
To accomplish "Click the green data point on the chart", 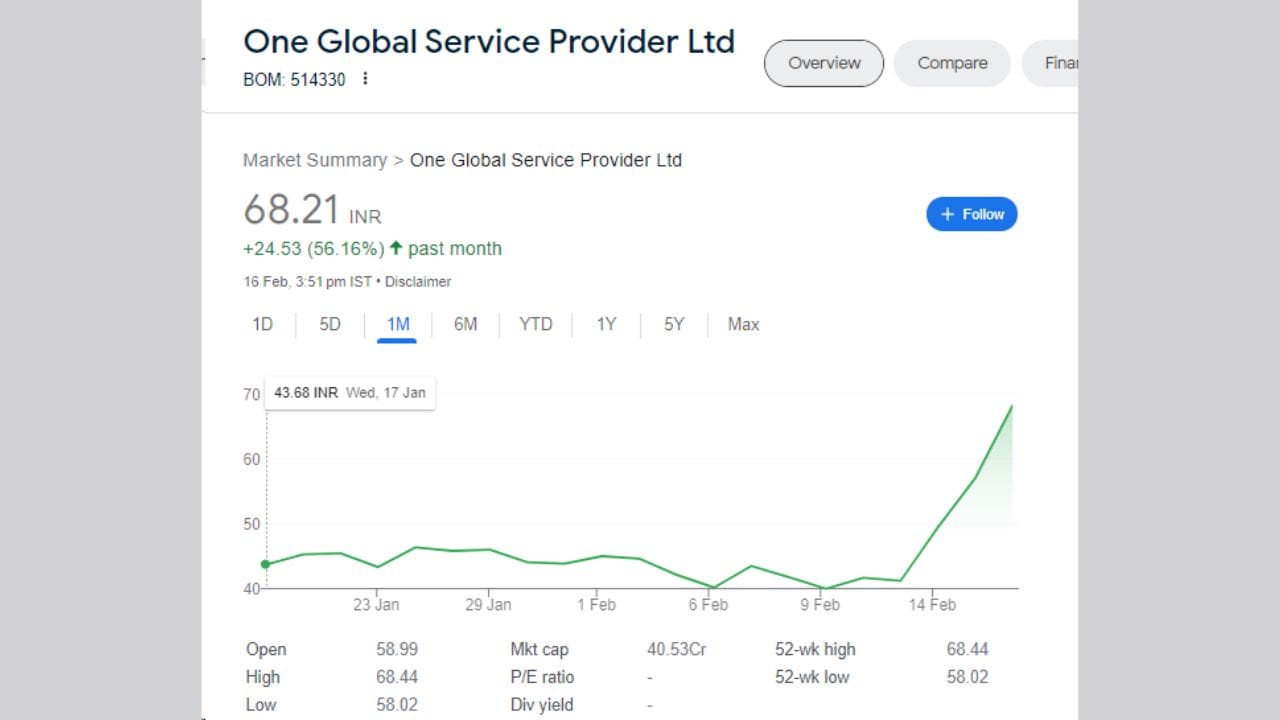I will coord(265,564).
